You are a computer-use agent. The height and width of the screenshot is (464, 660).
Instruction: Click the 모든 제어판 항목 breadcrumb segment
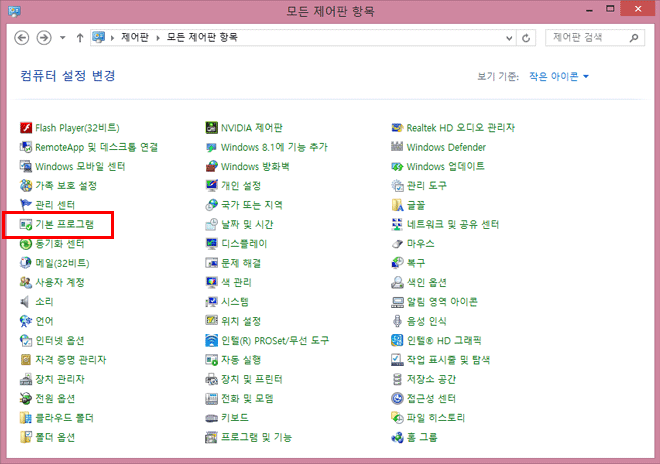(x=202, y=37)
